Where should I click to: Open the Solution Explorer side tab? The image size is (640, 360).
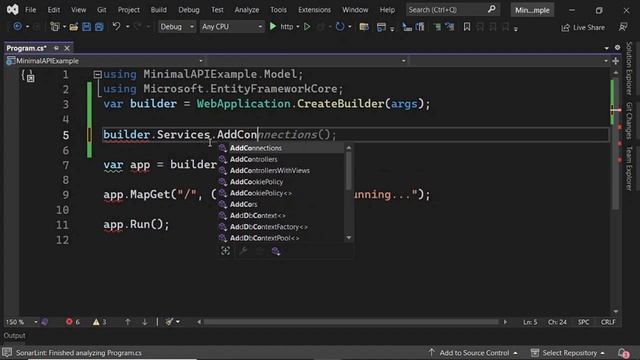[x=629, y=68]
